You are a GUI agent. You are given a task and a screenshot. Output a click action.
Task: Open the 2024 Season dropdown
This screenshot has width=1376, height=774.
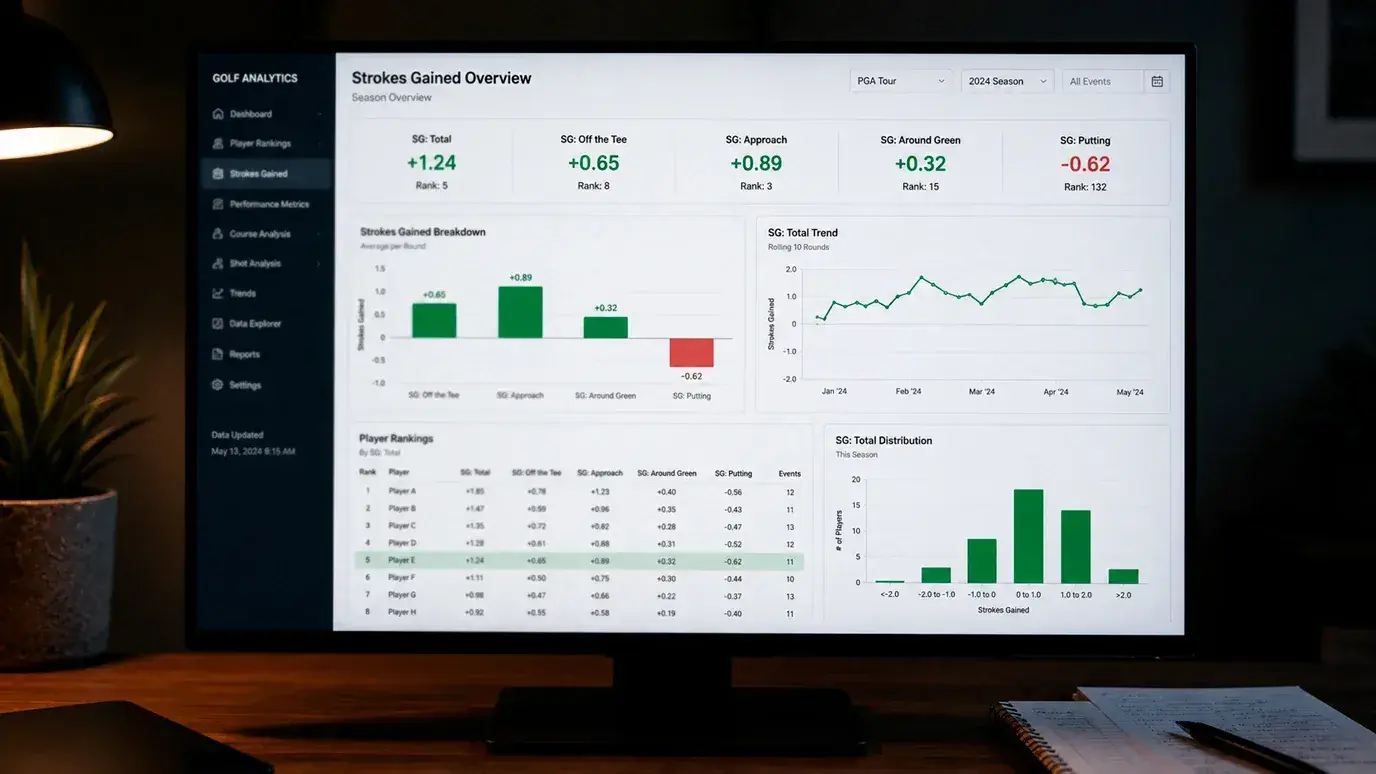tap(1008, 81)
